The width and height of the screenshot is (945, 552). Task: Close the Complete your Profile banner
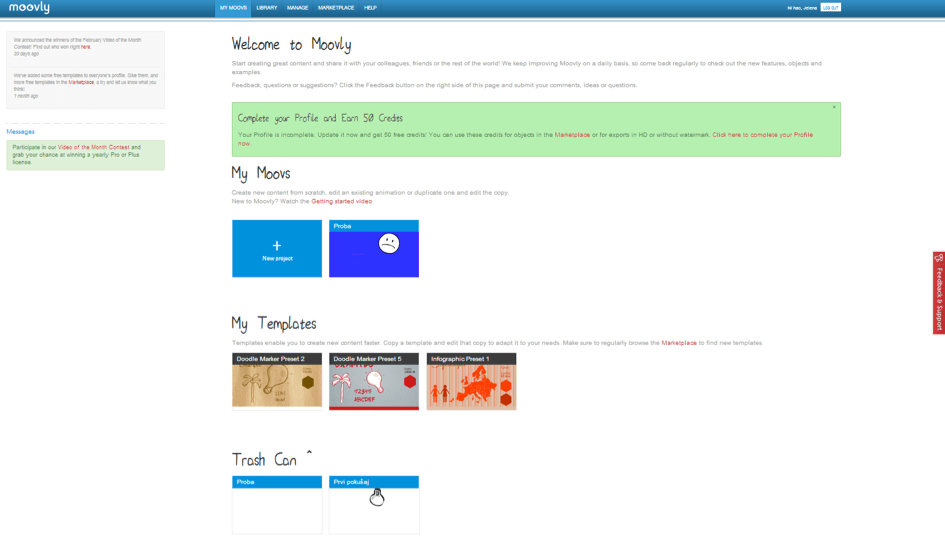click(834, 107)
